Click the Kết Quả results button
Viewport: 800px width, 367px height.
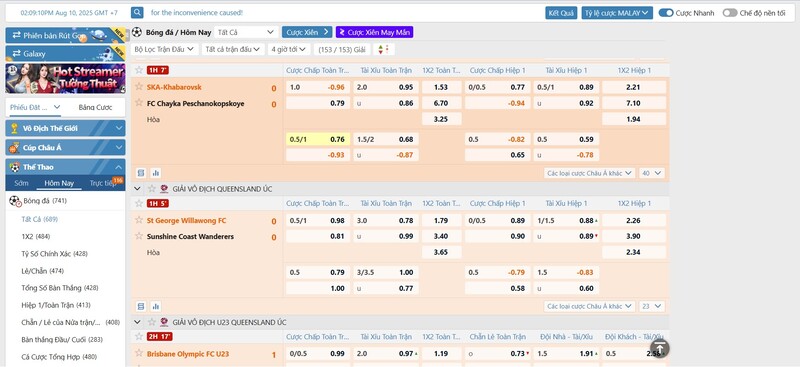point(561,13)
